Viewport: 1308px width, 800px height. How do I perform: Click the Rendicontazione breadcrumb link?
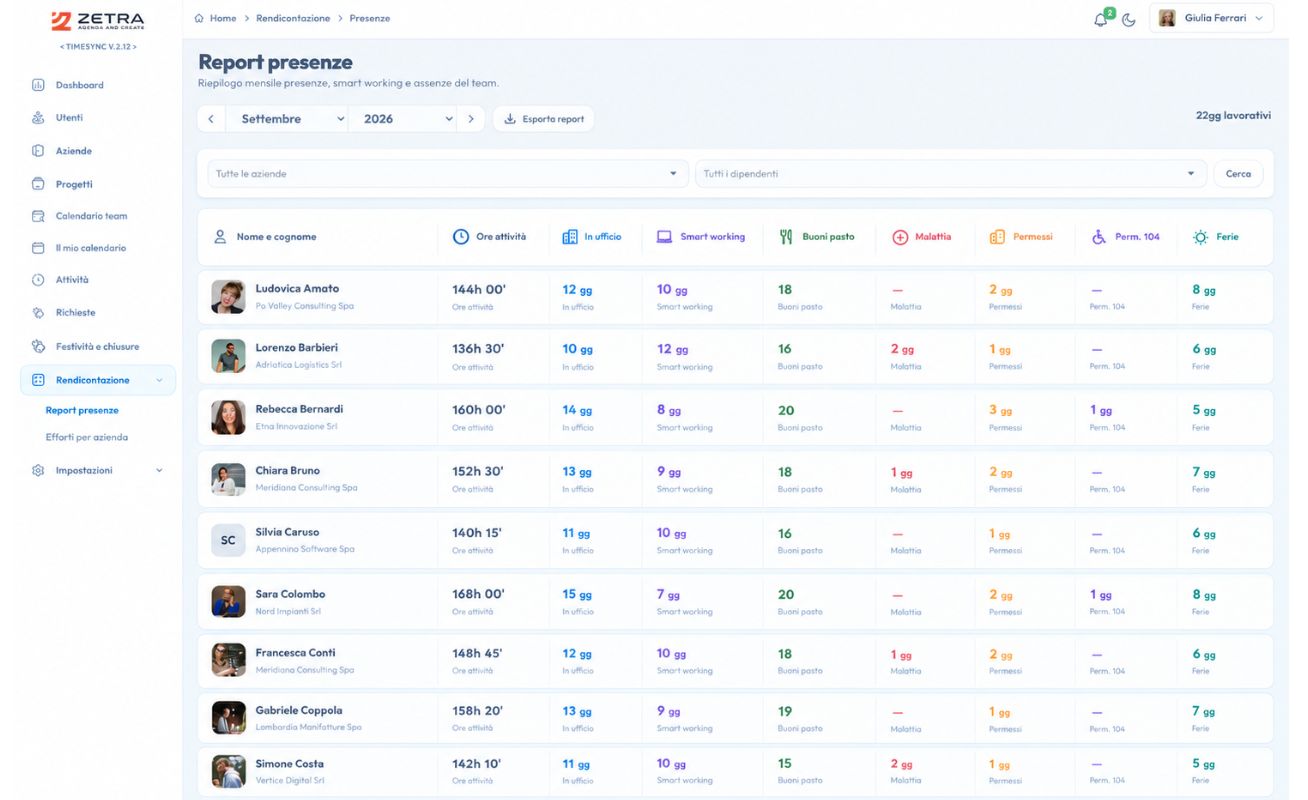tap(293, 18)
